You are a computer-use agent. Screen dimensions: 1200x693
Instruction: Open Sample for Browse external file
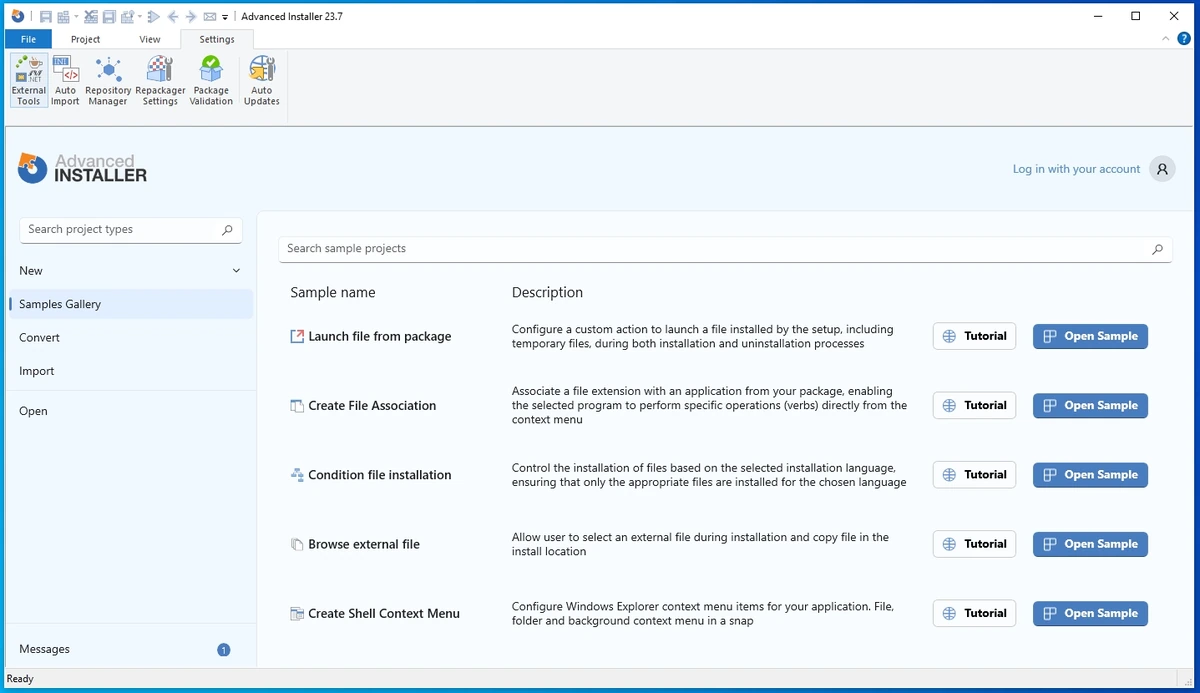point(1090,544)
